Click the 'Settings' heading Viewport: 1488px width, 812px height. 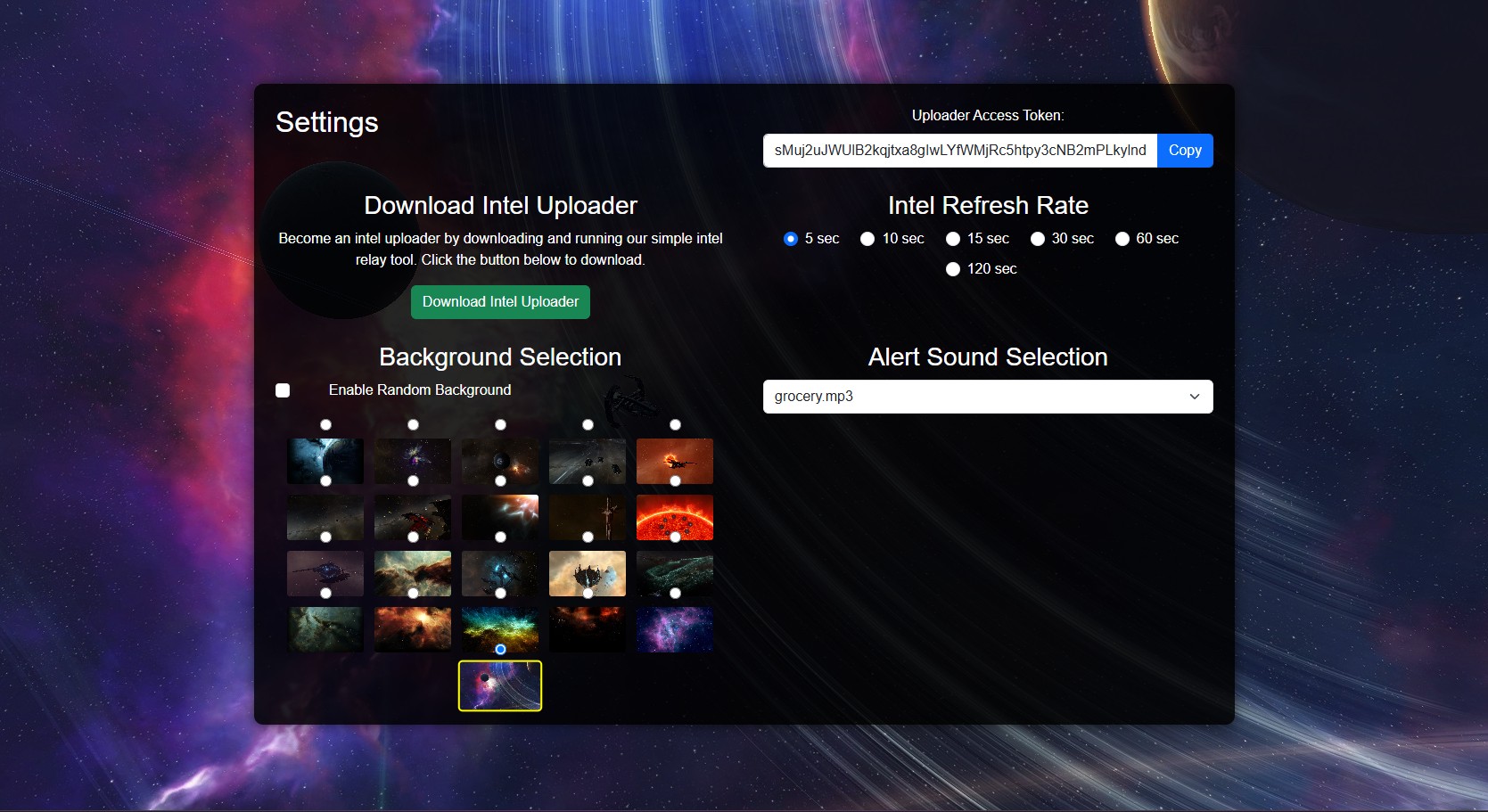pyautogui.click(x=327, y=122)
